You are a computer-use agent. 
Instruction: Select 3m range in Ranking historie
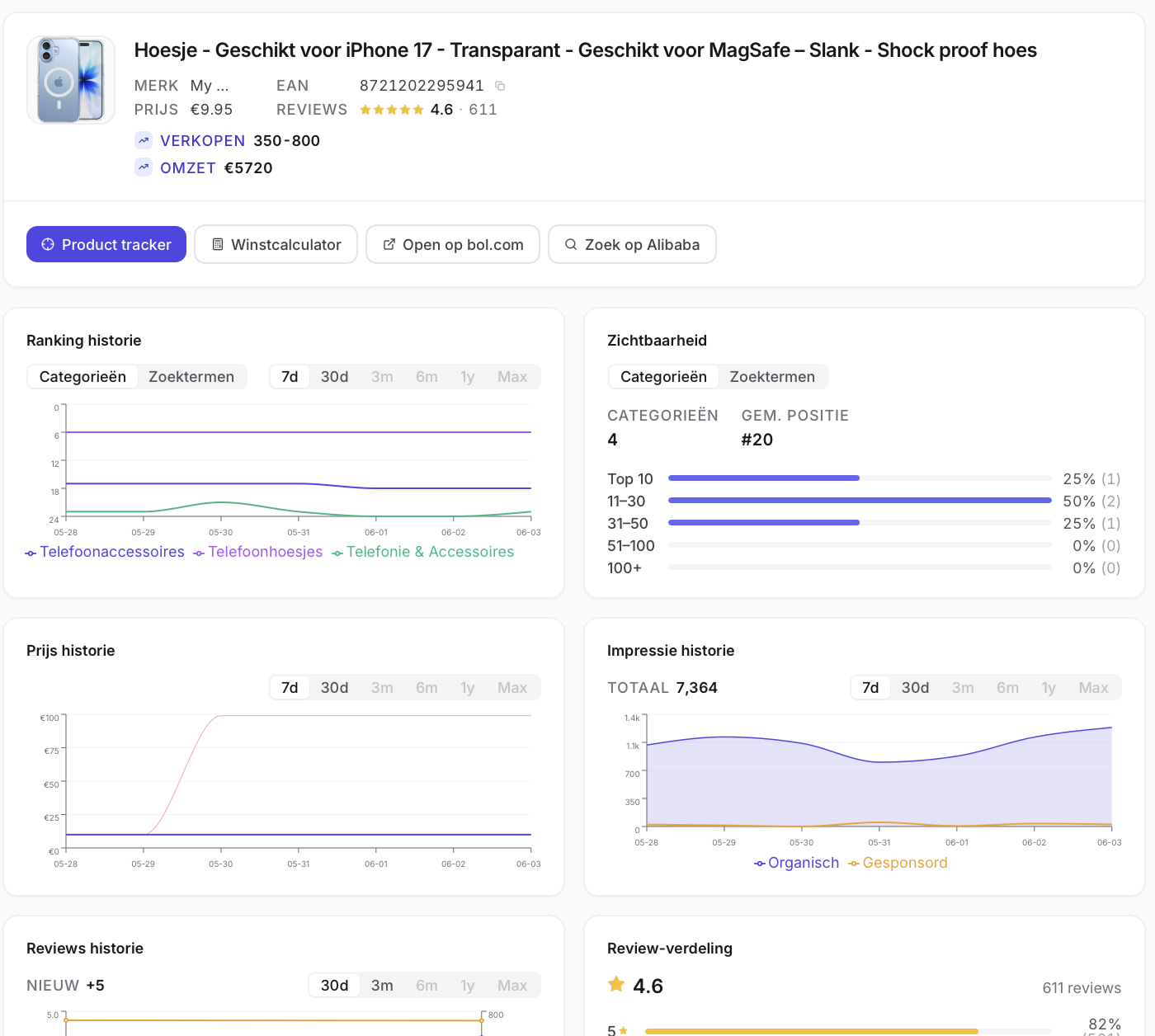coord(382,377)
